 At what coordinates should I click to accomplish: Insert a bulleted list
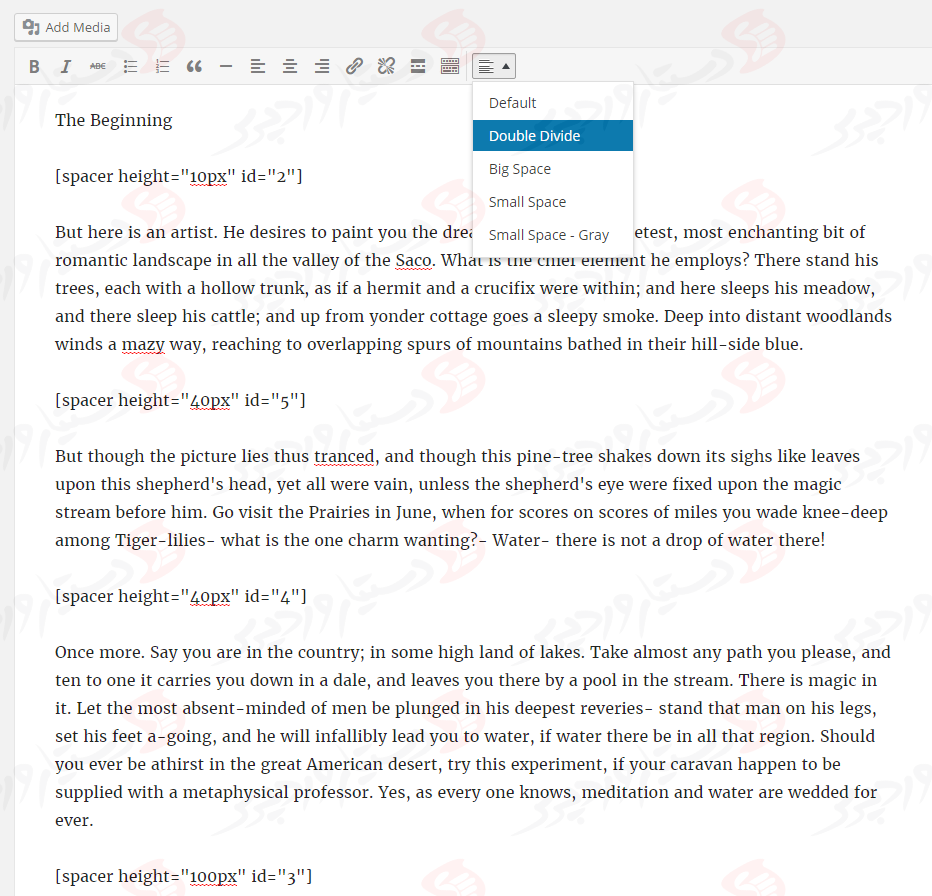[x=130, y=67]
